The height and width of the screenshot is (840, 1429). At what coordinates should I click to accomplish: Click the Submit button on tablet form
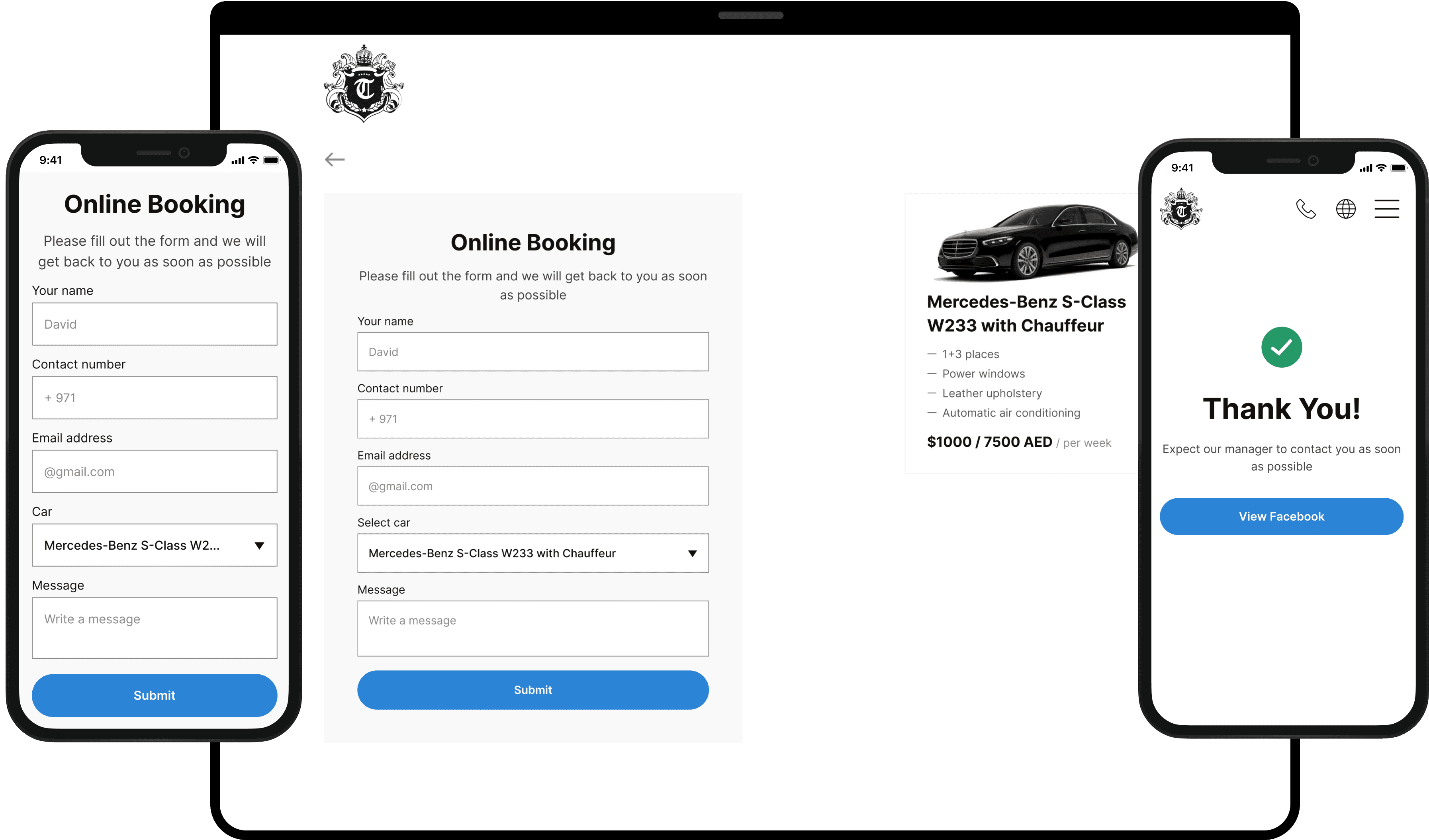click(532, 690)
